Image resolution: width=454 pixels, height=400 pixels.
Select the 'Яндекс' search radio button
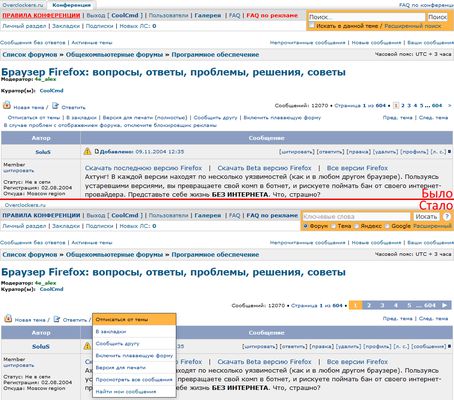(x=356, y=226)
